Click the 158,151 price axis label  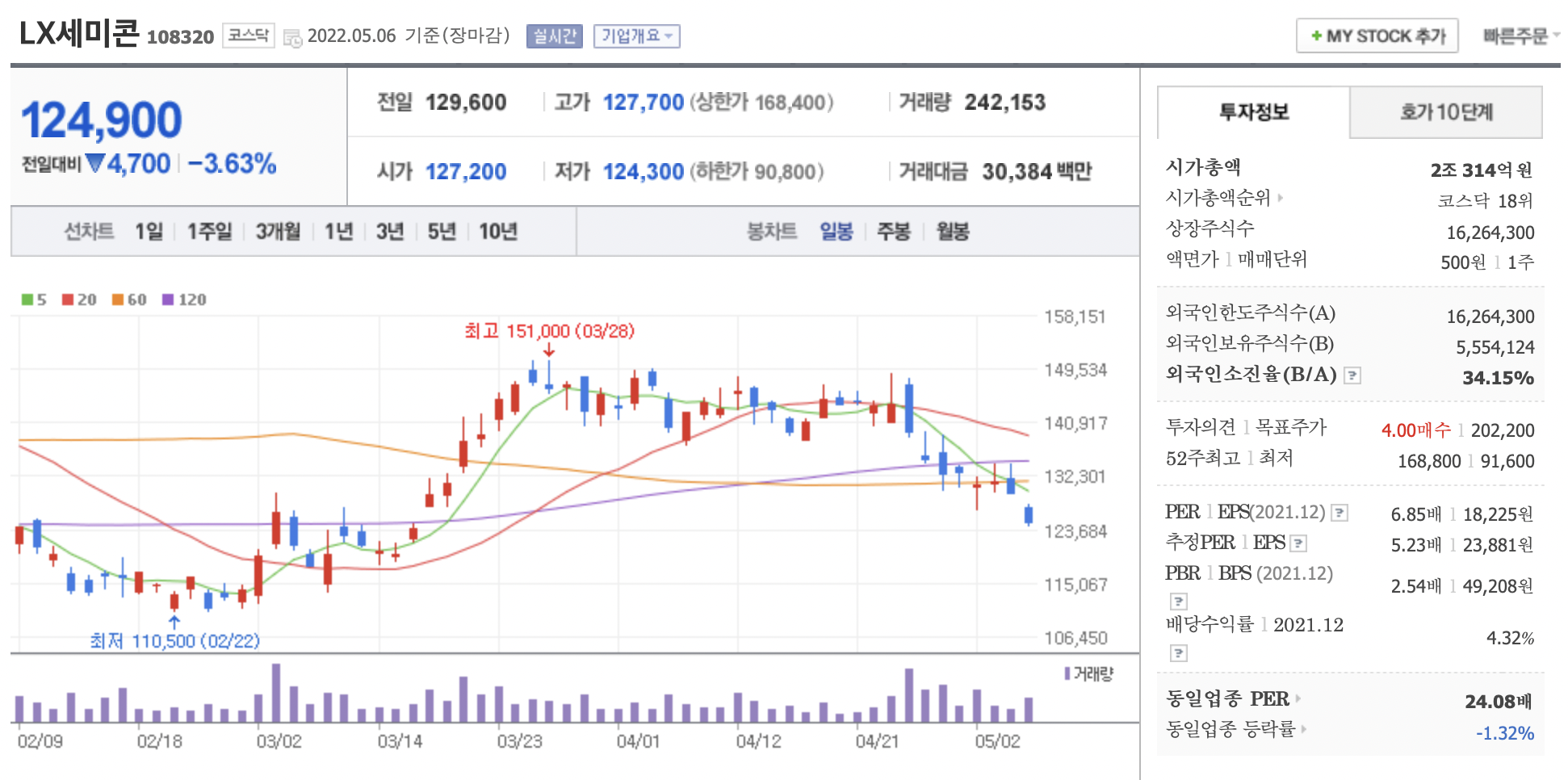pyautogui.click(x=1075, y=317)
